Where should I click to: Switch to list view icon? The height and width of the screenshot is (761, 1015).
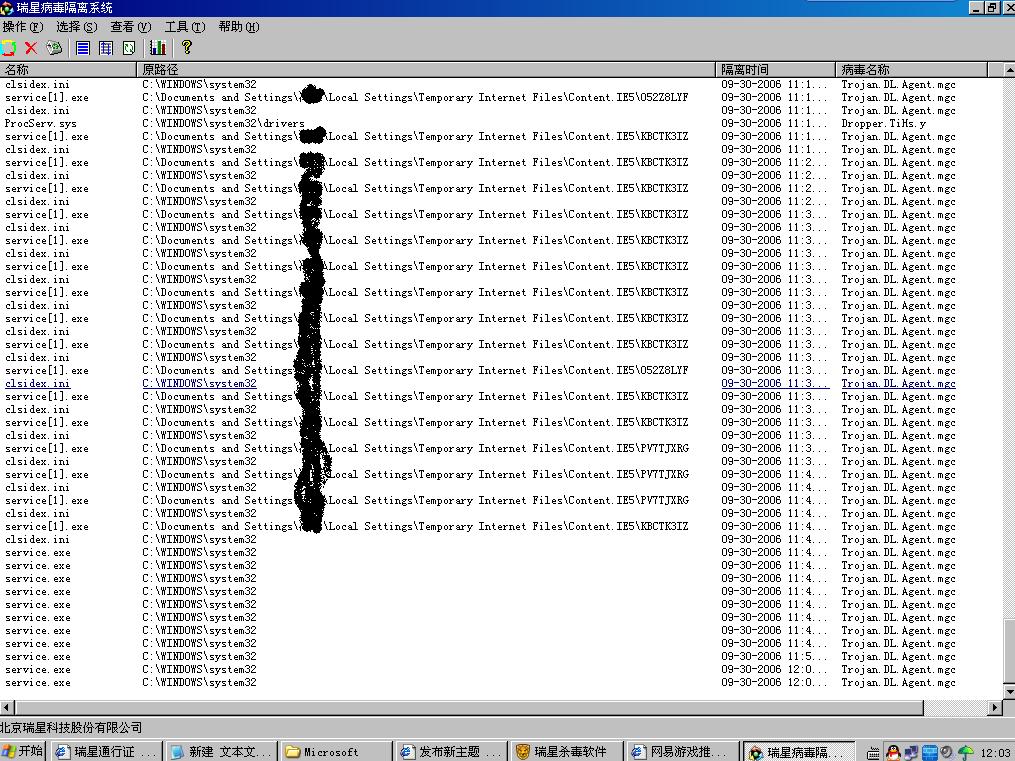tap(83, 48)
